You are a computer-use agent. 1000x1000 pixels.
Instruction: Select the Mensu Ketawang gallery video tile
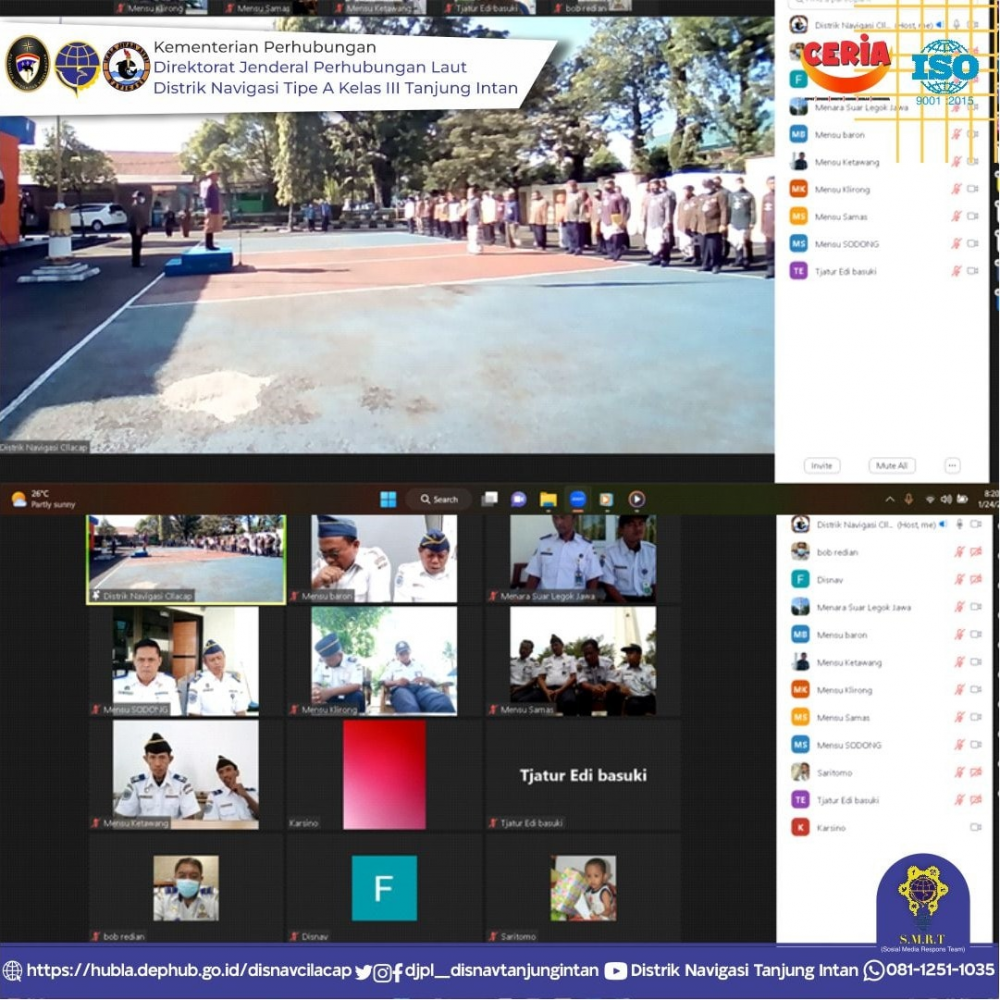[x=186, y=775]
